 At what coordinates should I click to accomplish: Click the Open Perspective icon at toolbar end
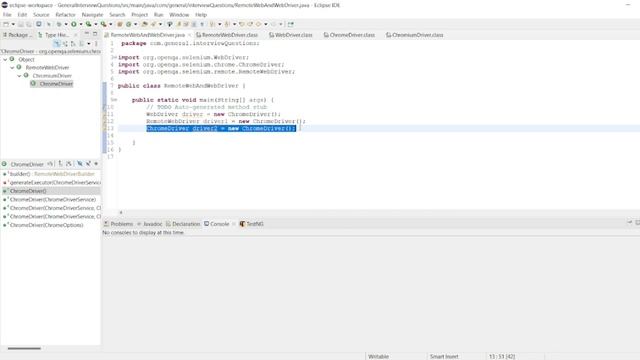(x=291, y=24)
